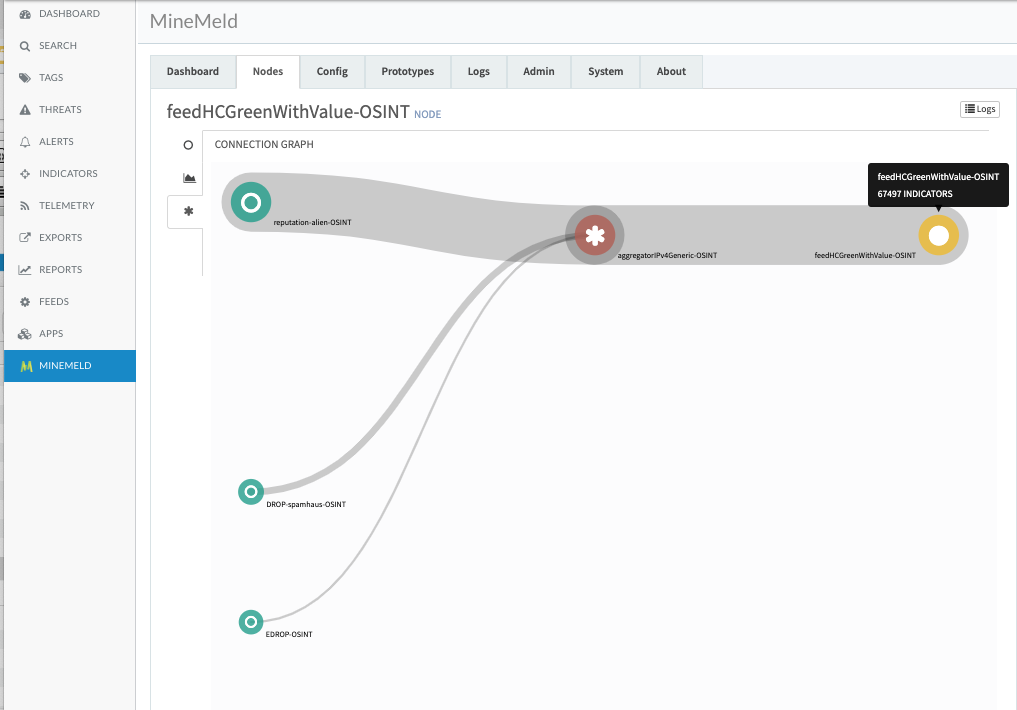The width and height of the screenshot is (1017, 710).
Task: Click the Feeds gear icon
Action: pos(25,302)
